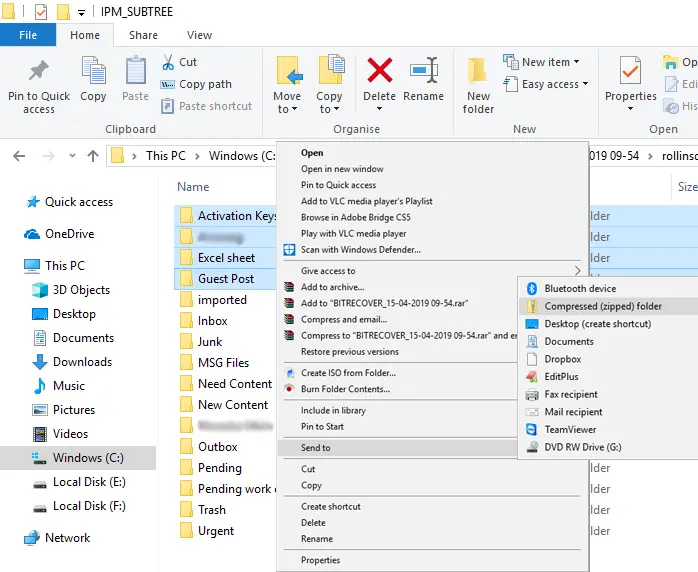Click Copy path in Clipboard group
698x572 pixels.
coord(204,84)
